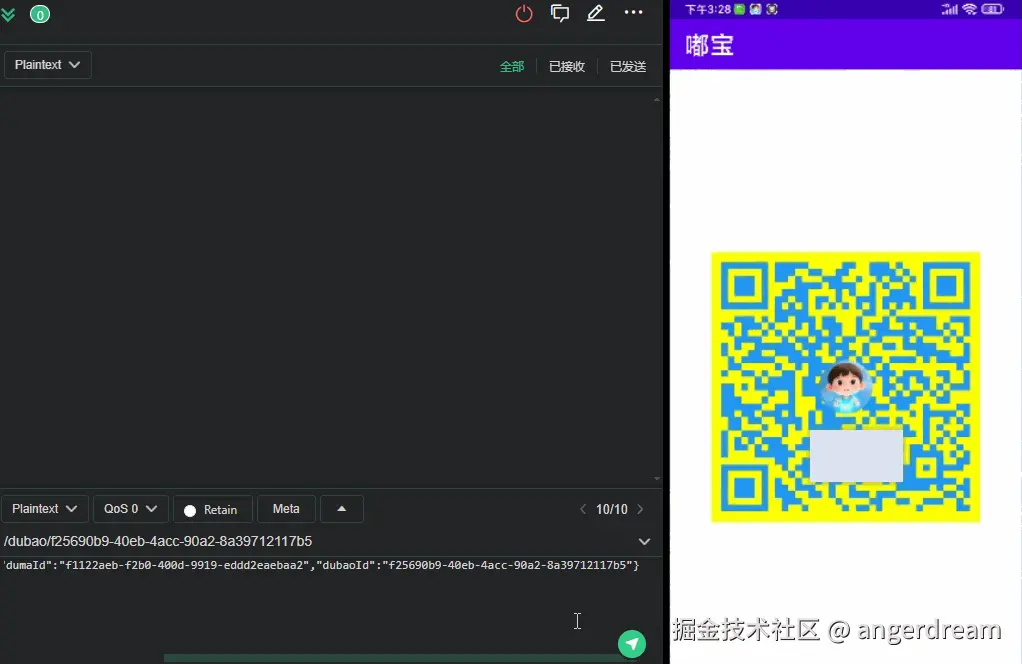
Task: Open the new window icon in toolbar
Action: (560, 14)
